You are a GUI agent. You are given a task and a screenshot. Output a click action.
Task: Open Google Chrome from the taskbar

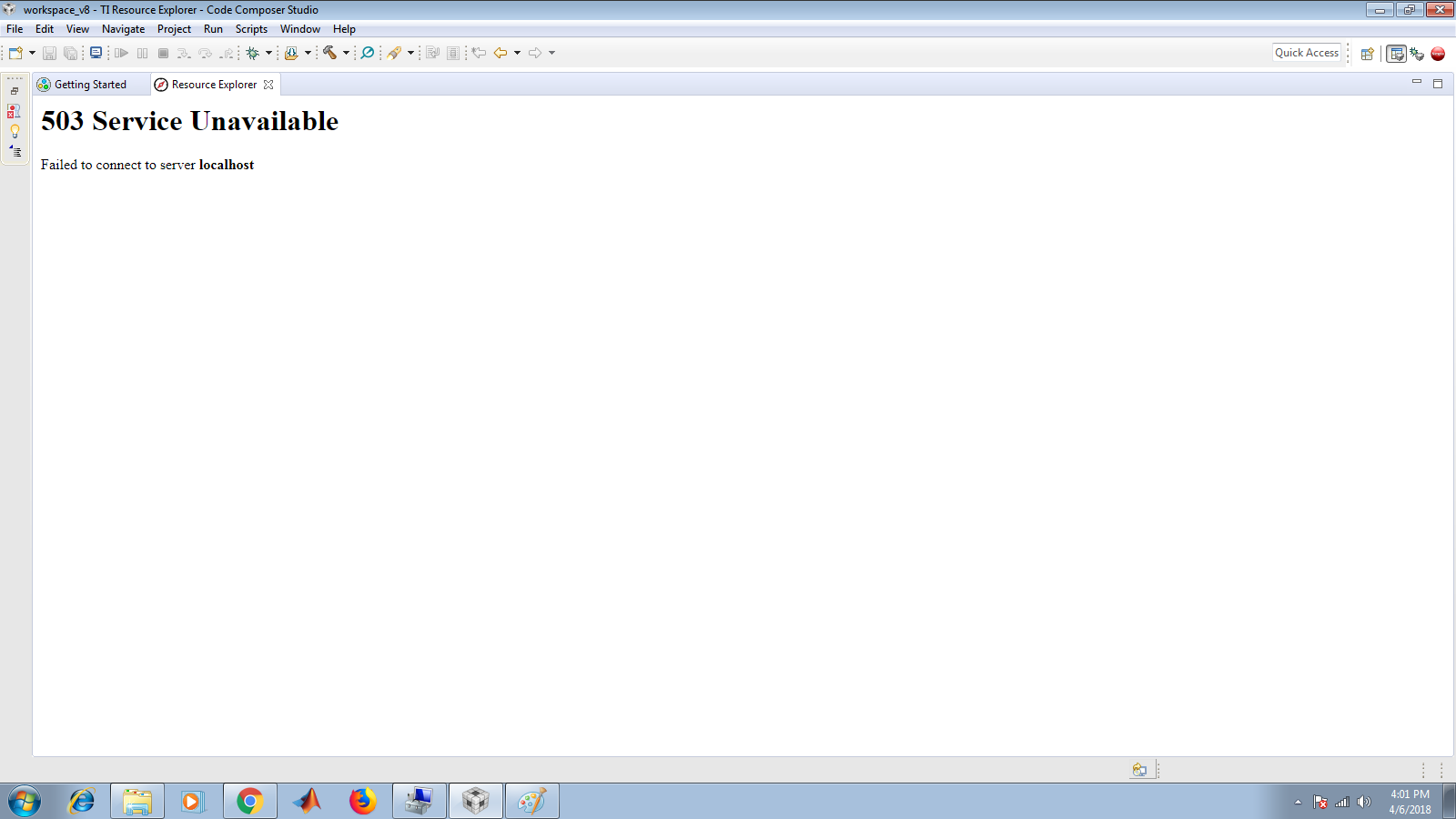(249, 802)
